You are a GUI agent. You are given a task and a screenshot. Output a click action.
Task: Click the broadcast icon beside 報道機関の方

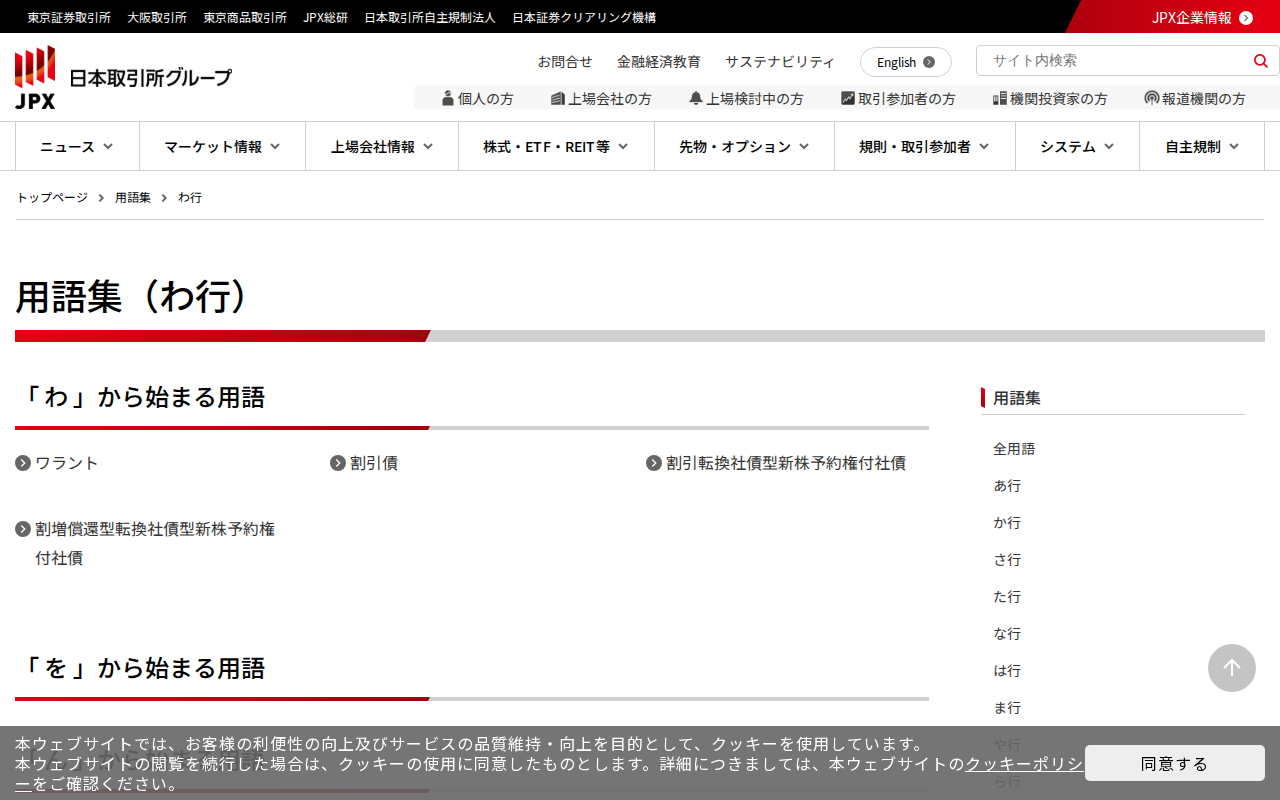pos(1152,98)
